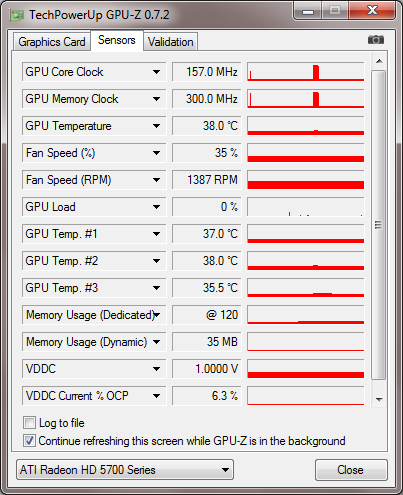This screenshot has width=403, height=495.
Task: Click the scrollbar down arrow
Action: pyautogui.click(x=379, y=399)
